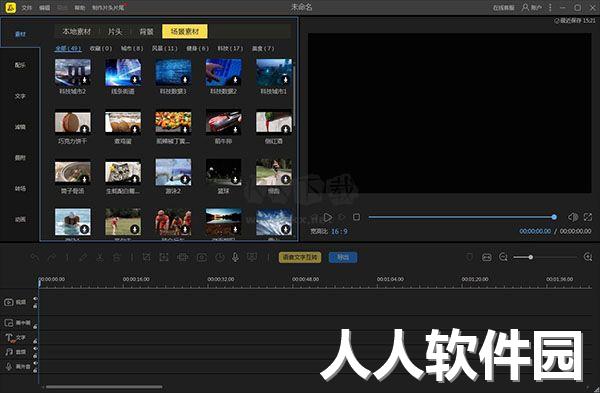600x393 pixels.
Task: Switch to the 片头 tab
Action: 114,31
